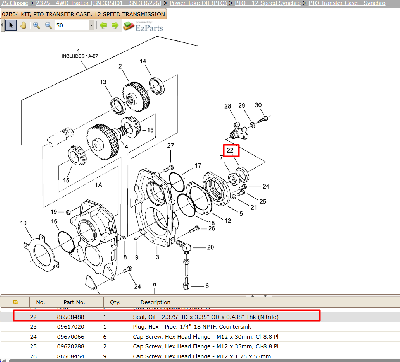The height and width of the screenshot is (362, 400).
Task: Click callout 2 on the upper gear
Action: 120,67
